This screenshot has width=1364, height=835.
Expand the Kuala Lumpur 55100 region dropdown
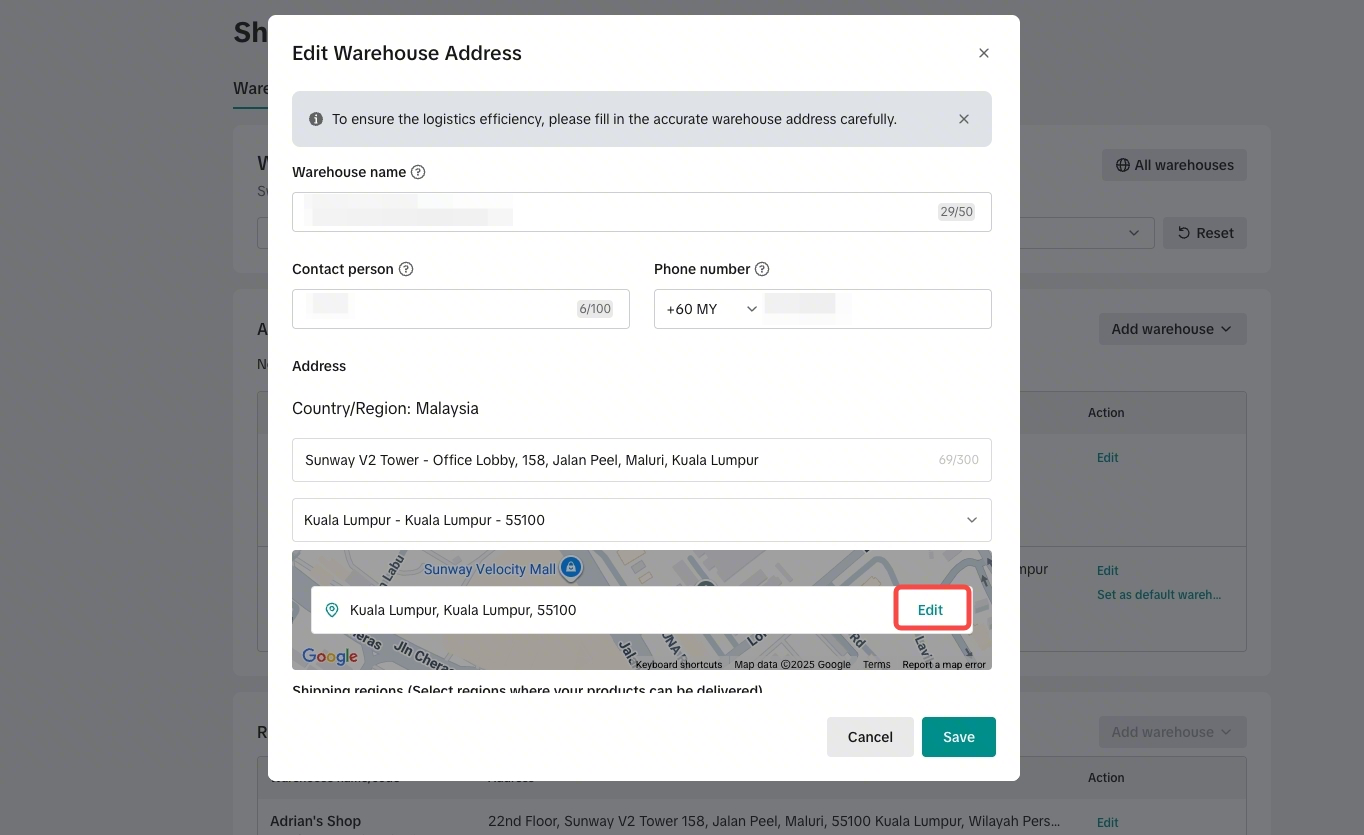point(642,520)
